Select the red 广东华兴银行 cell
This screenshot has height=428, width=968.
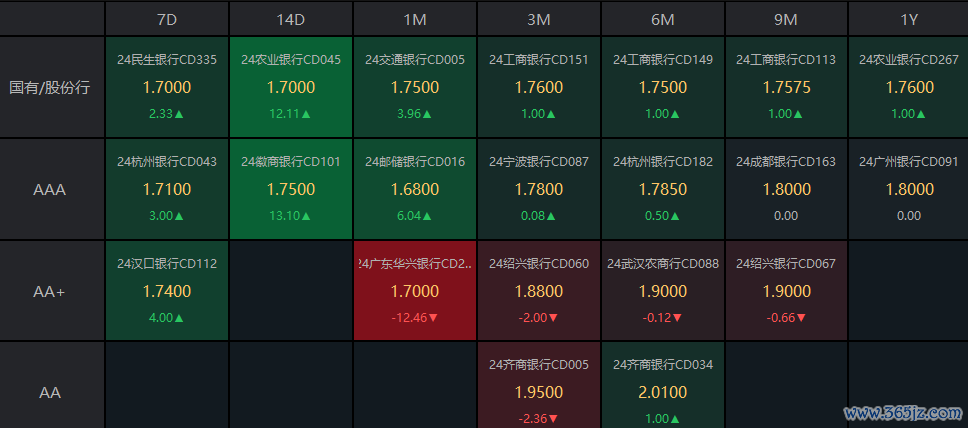(415, 291)
